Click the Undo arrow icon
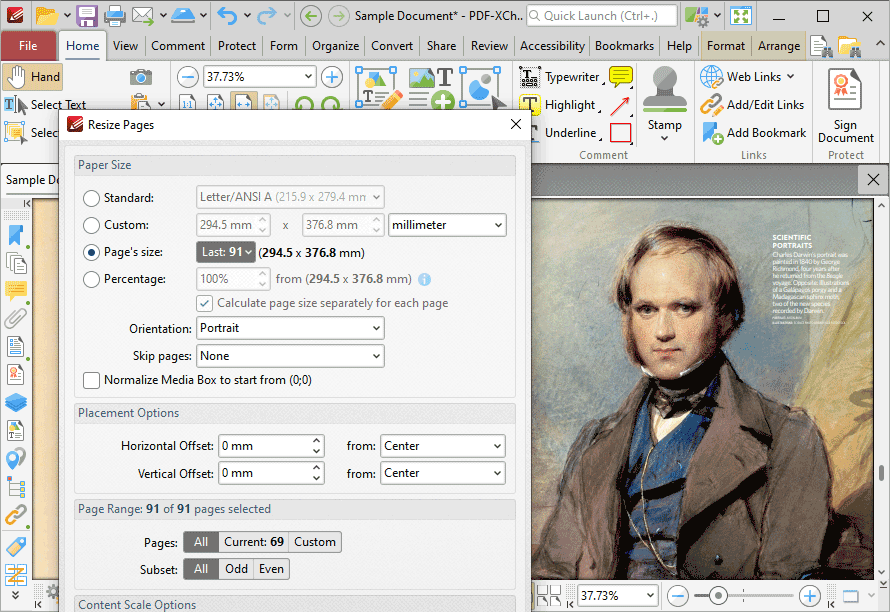 coord(227,16)
